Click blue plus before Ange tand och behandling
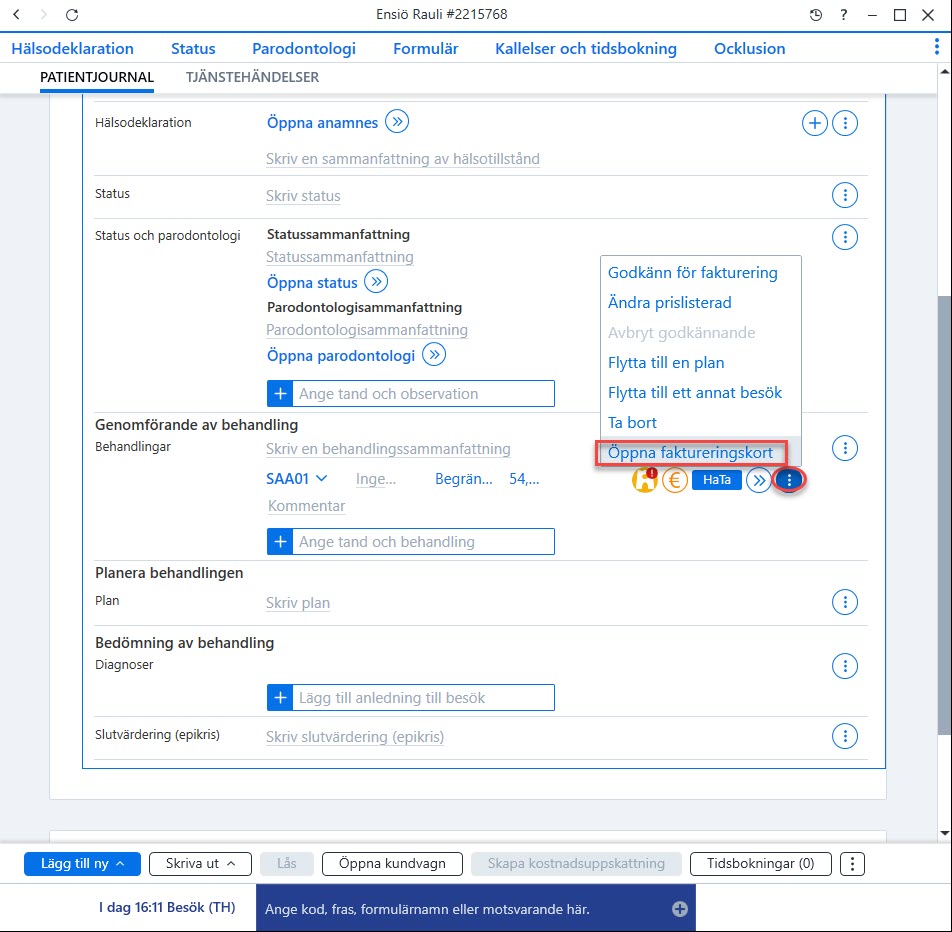952x932 pixels. 280,542
